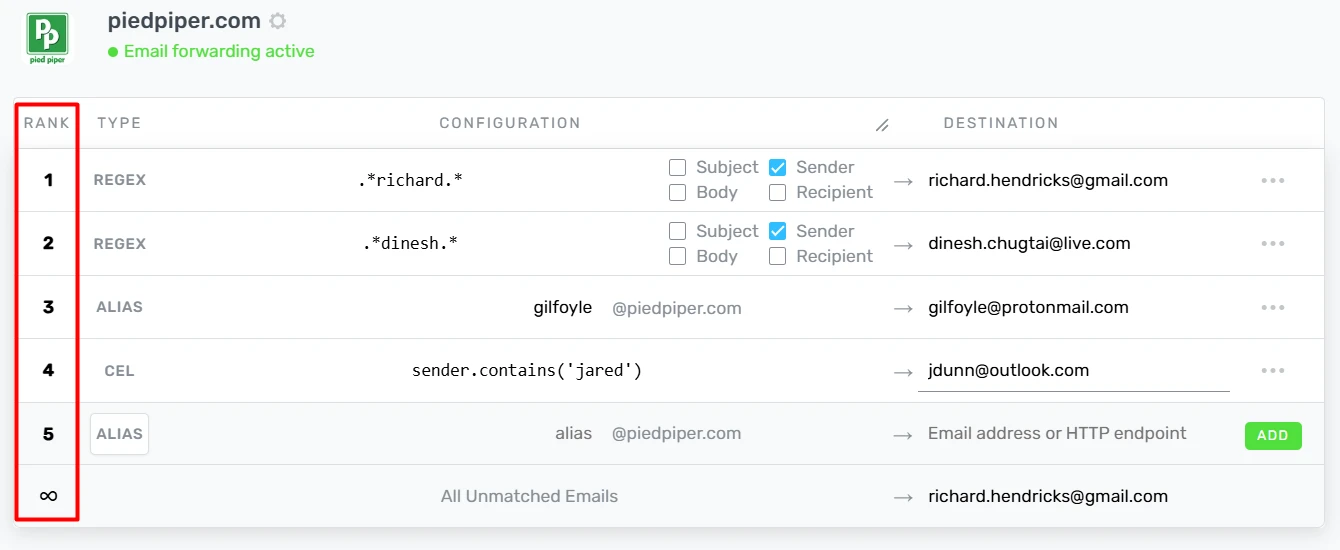Click the Email address or HTTP endpoint field

coord(1072,433)
